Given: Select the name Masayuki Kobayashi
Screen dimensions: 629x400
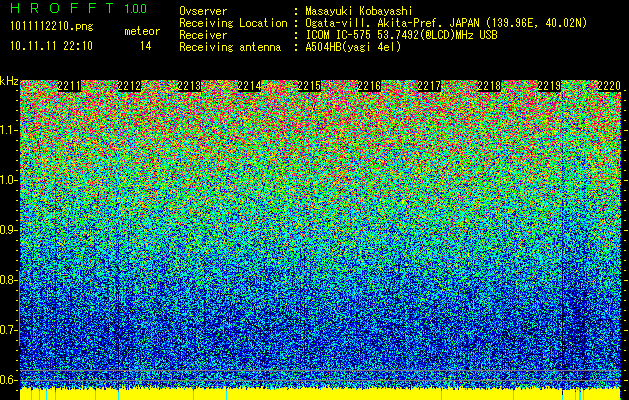Looking at the screenshot, I should coord(359,11).
